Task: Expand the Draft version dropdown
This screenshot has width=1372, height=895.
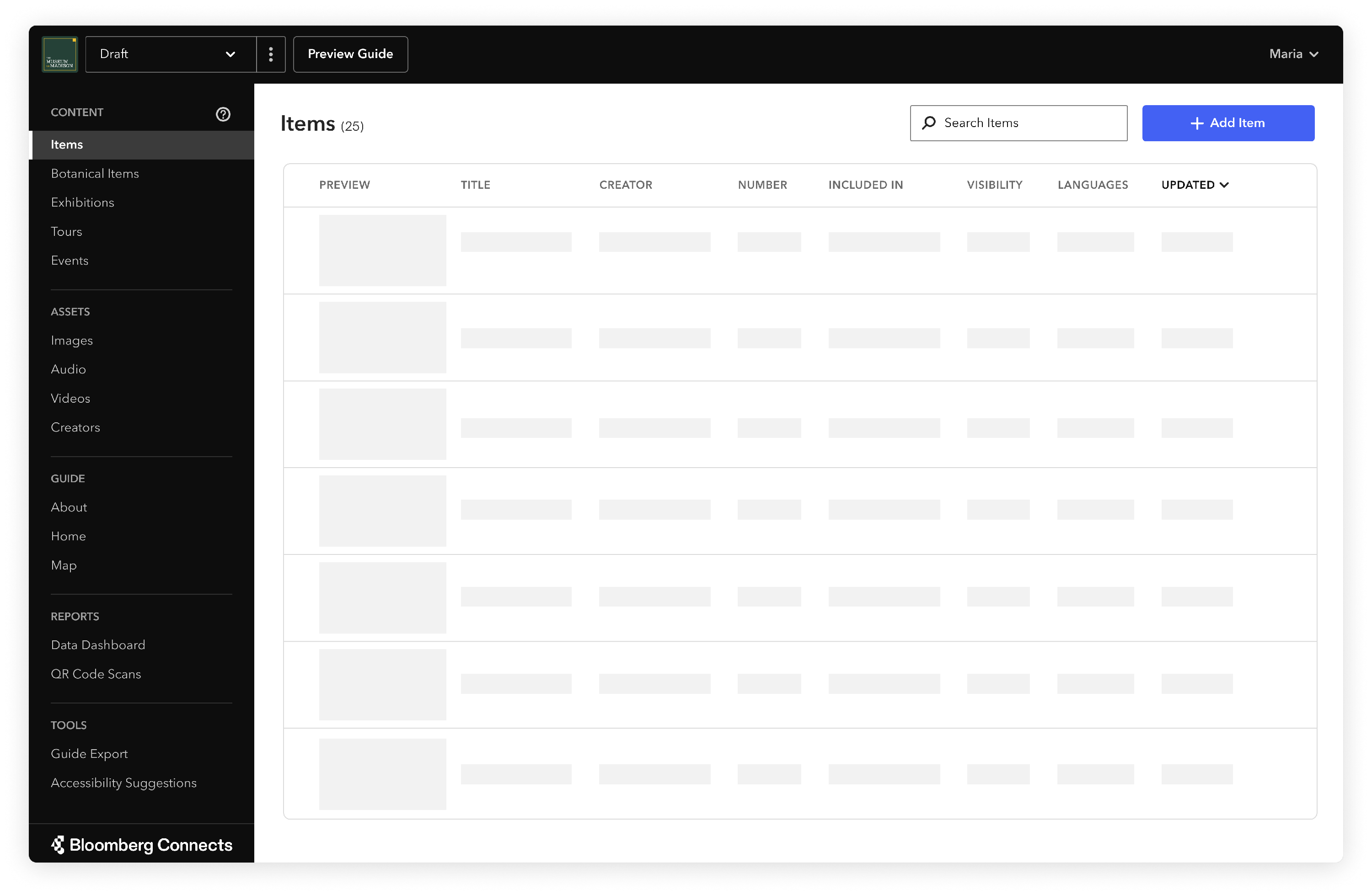Action: [171, 54]
